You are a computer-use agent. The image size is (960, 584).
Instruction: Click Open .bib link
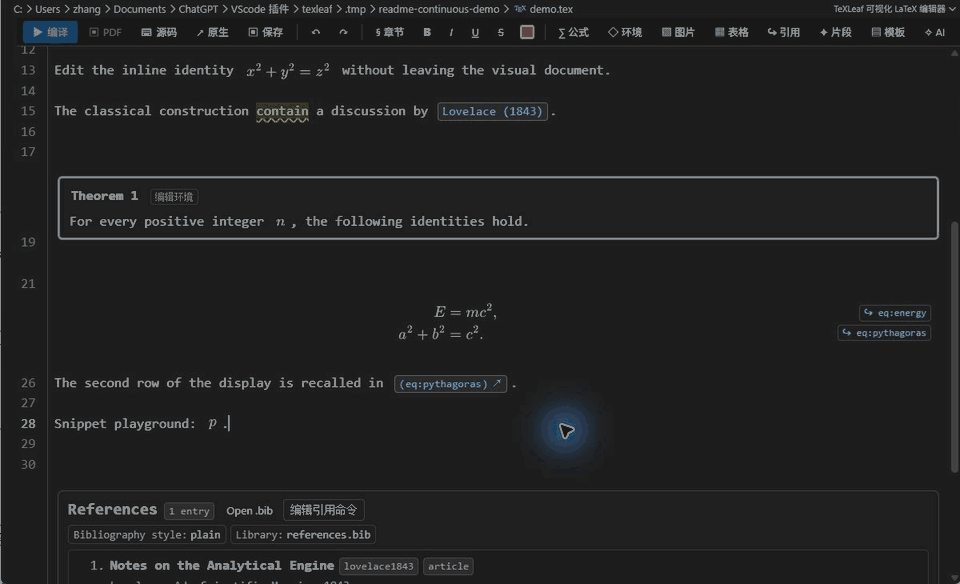[x=250, y=511]
